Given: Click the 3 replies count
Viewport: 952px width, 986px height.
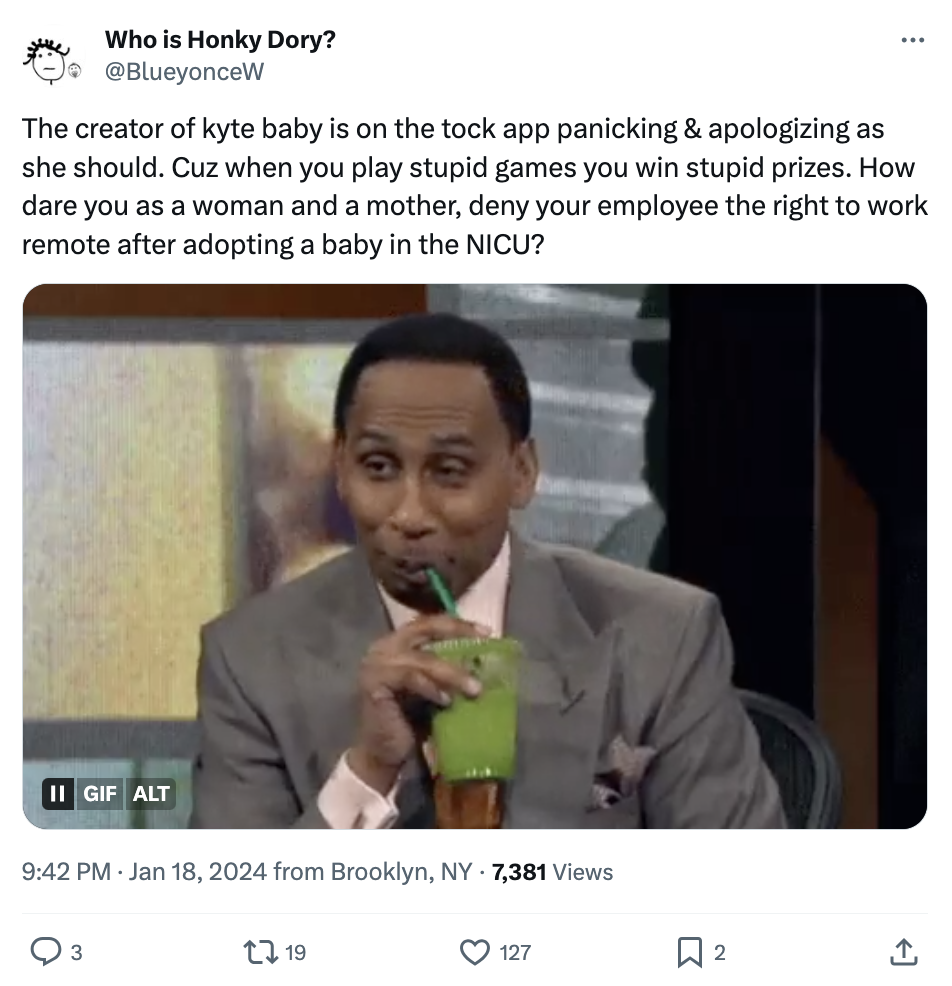Looking at the screenshot, I should pyautogui.click(x=75, y=953).
